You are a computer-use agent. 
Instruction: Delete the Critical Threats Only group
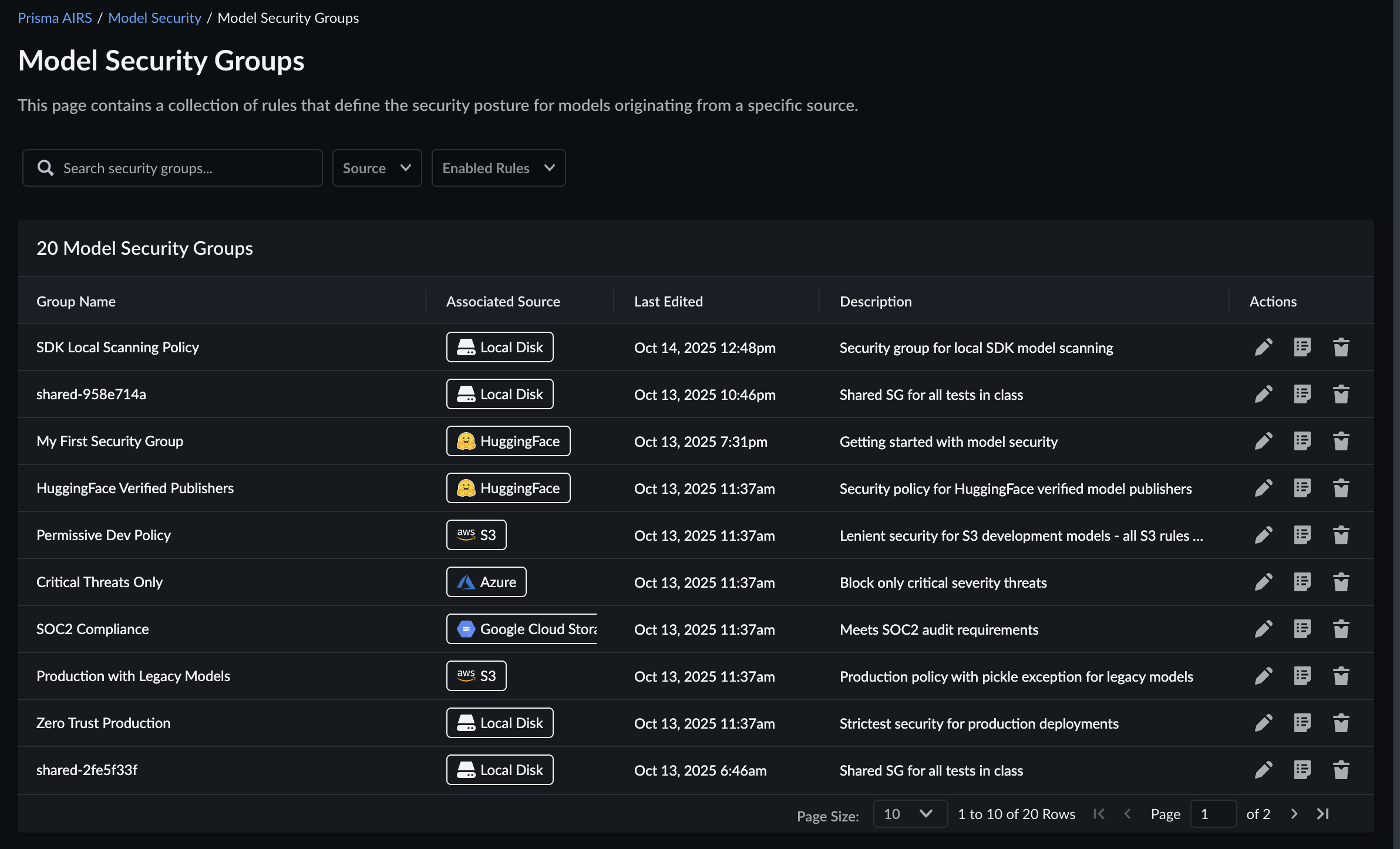pyautogui.click(x=1341, y=582)
